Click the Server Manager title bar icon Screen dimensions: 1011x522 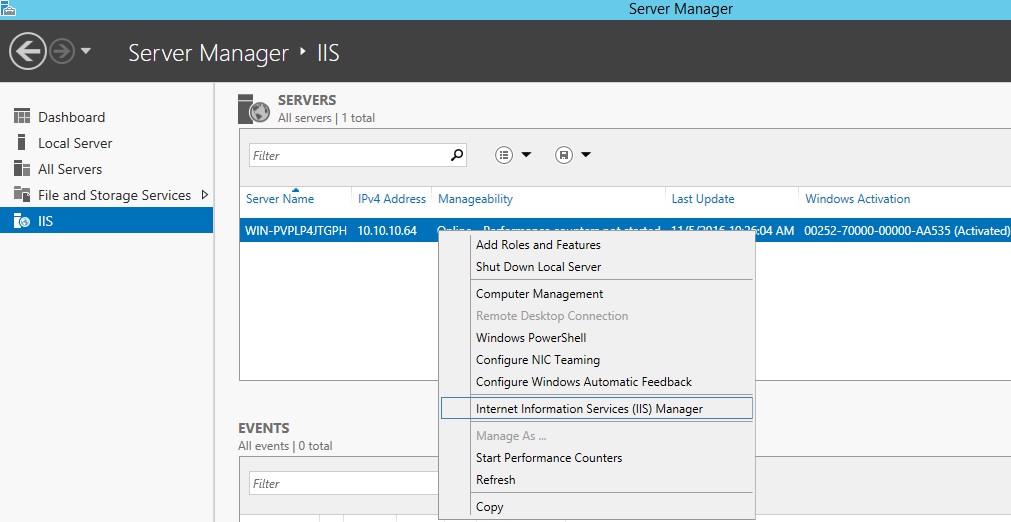tap(8, 8)
